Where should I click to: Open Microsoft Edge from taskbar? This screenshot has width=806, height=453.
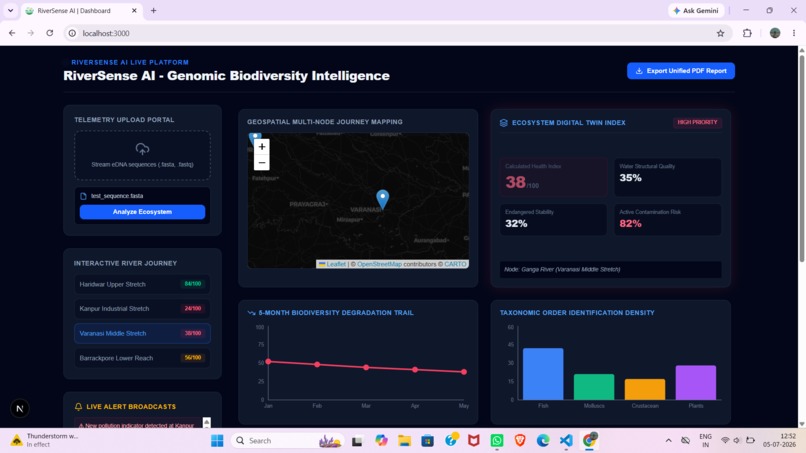click(543, 441)
